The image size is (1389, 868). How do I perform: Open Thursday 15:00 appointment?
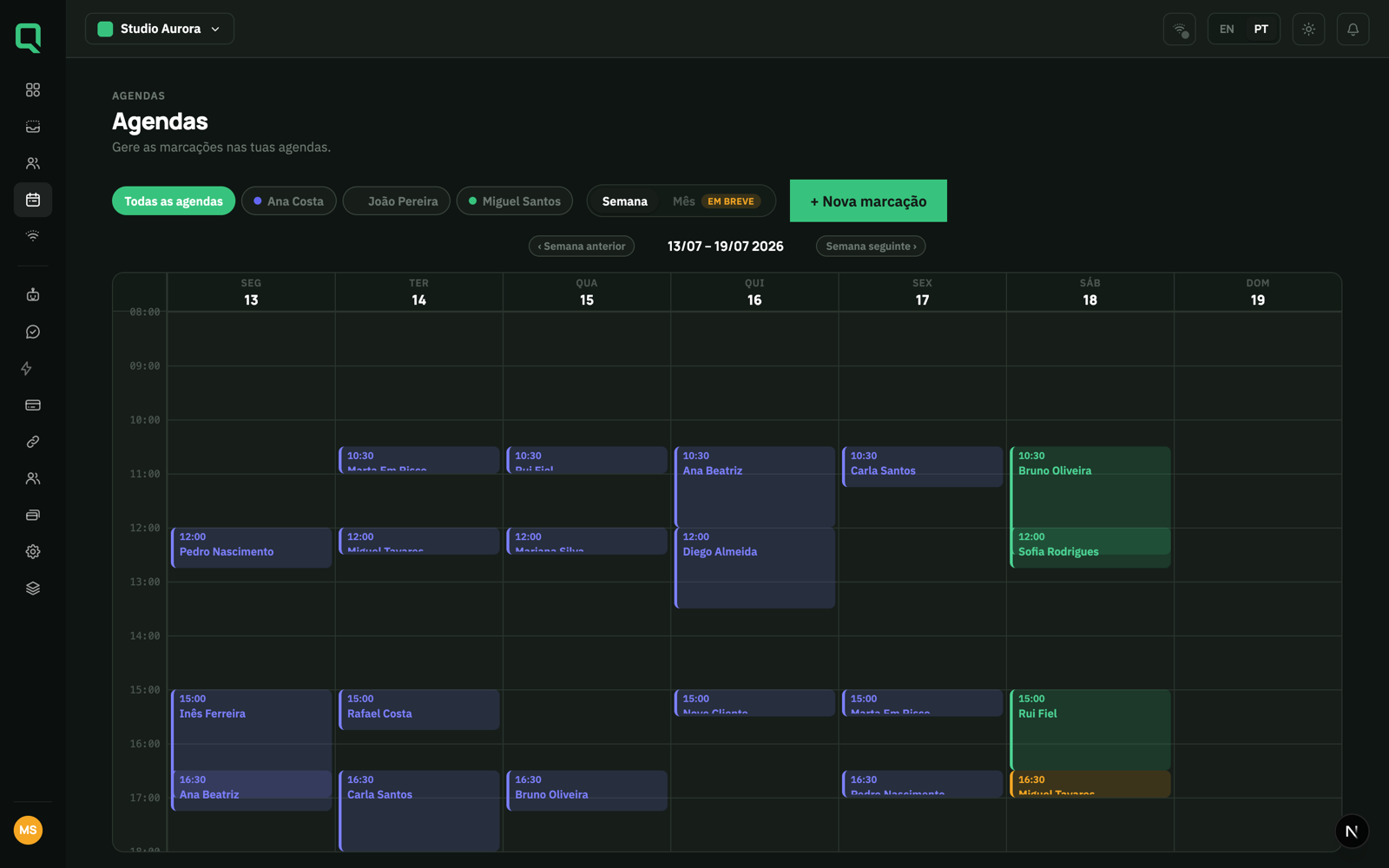tap(755, 703)
